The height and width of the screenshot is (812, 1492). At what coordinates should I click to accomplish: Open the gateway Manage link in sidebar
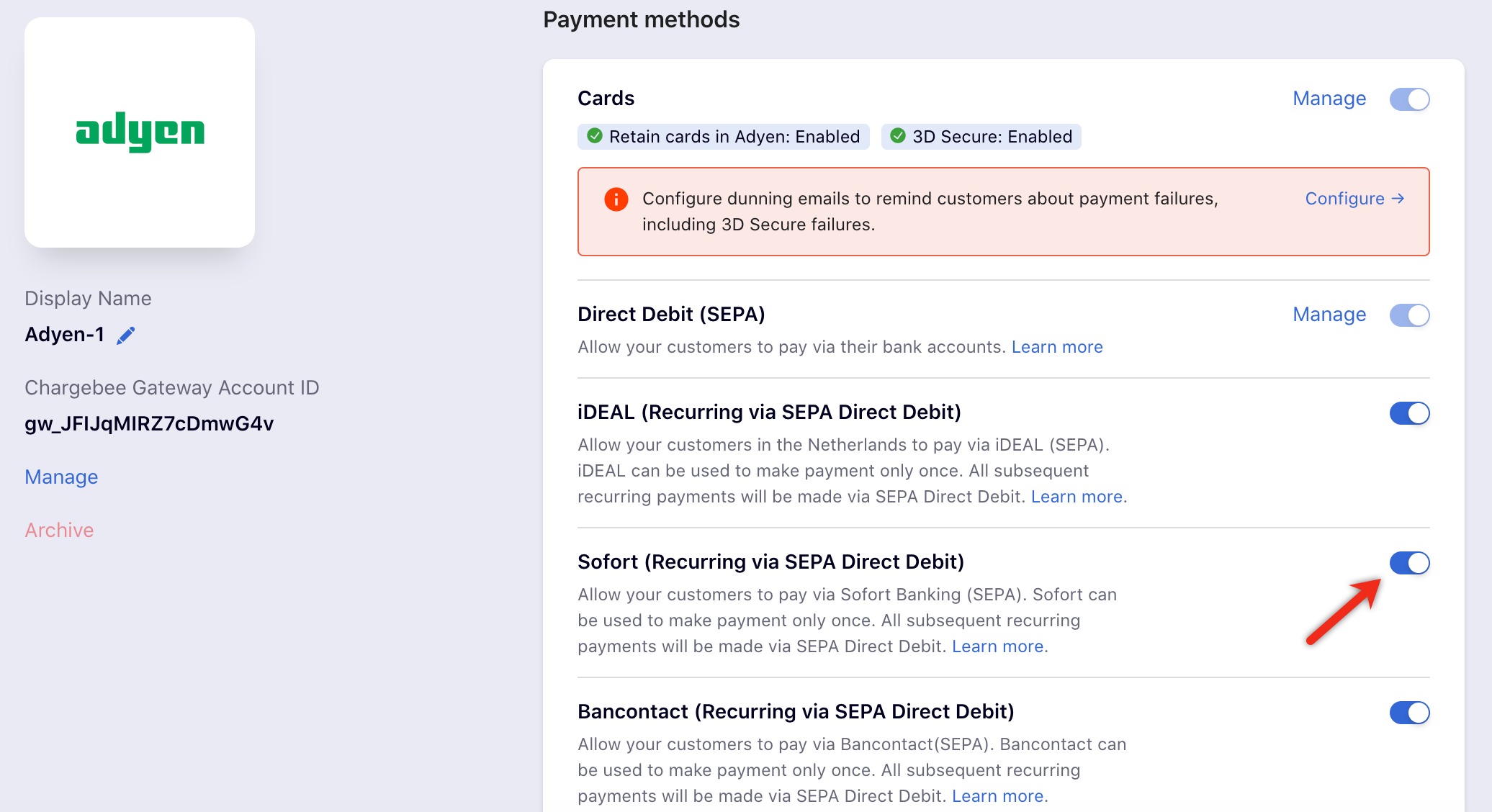click(x=61, y=477)
